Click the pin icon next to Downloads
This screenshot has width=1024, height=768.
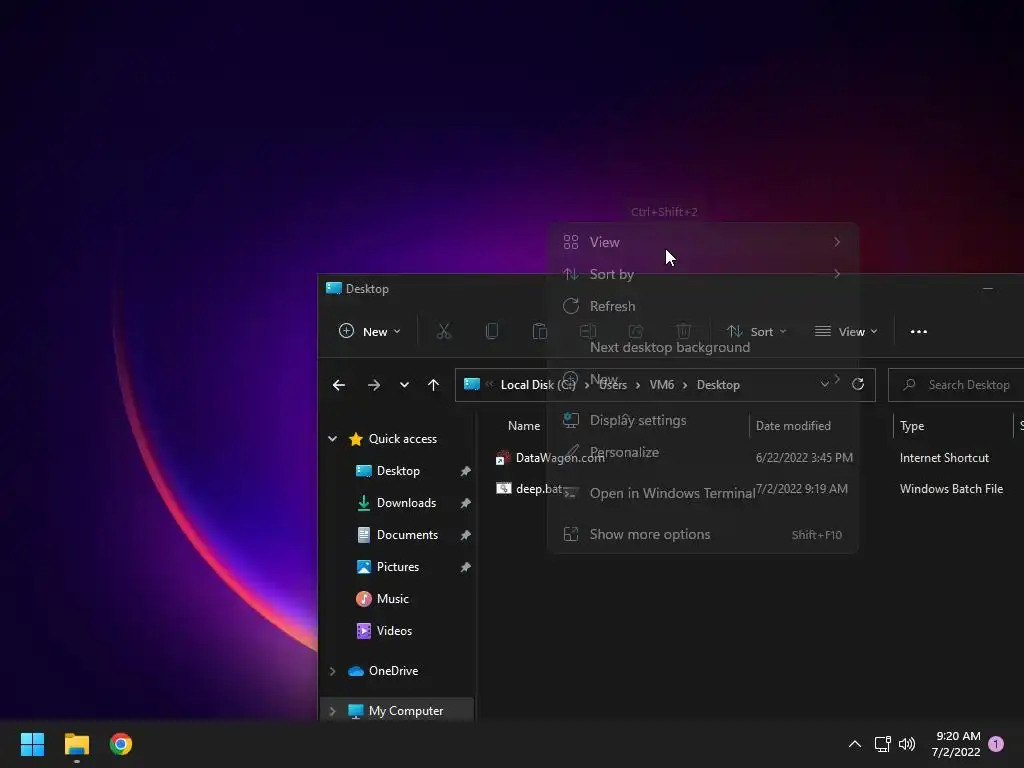point(466,503)
